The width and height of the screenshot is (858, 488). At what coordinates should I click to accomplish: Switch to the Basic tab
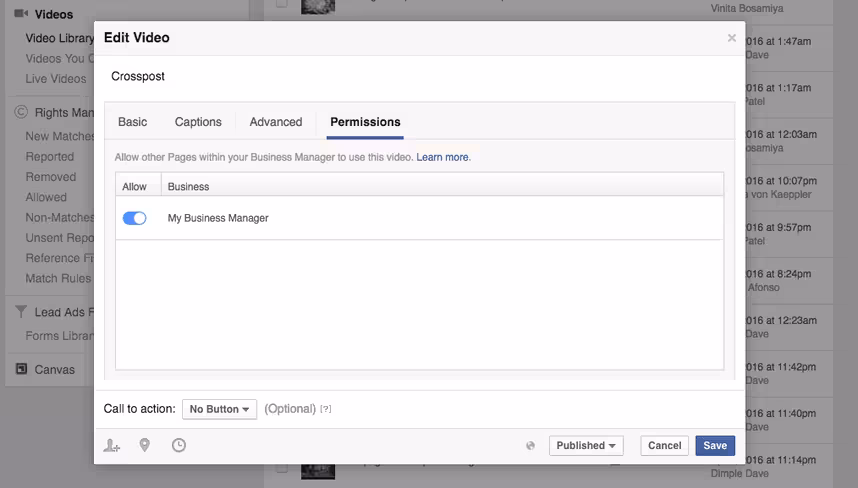click(x=132, y=122)
